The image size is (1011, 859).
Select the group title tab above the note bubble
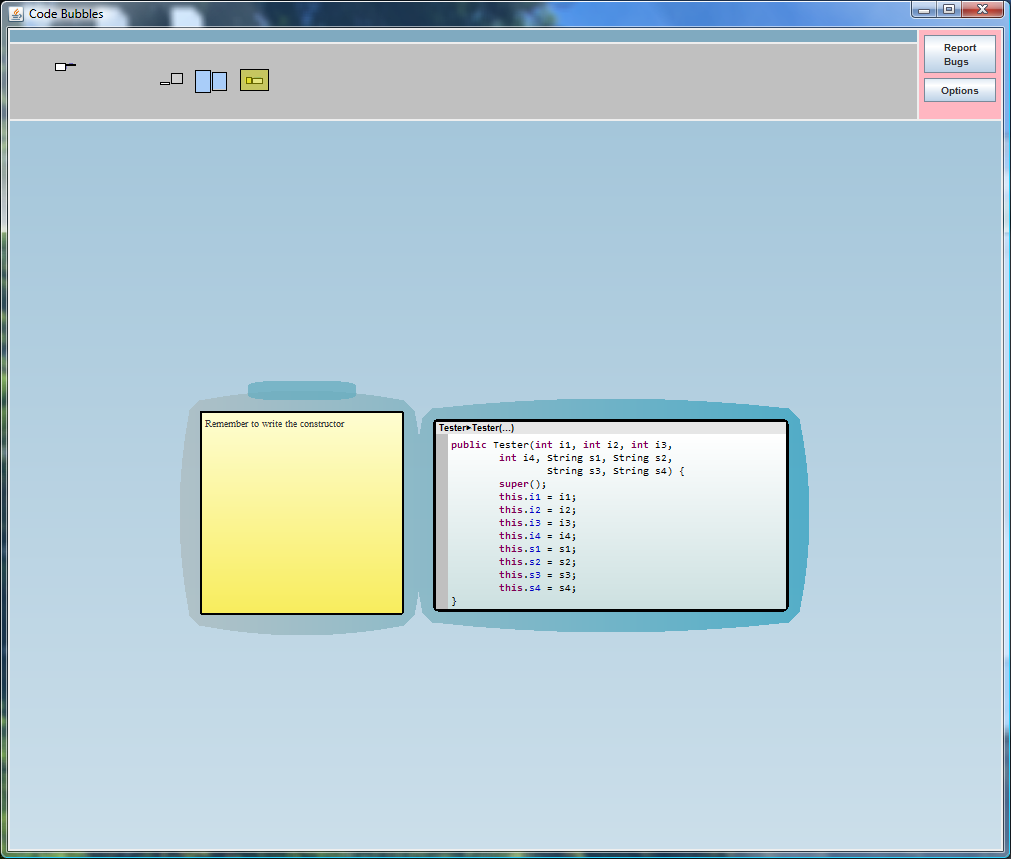(x=302, y=390)
